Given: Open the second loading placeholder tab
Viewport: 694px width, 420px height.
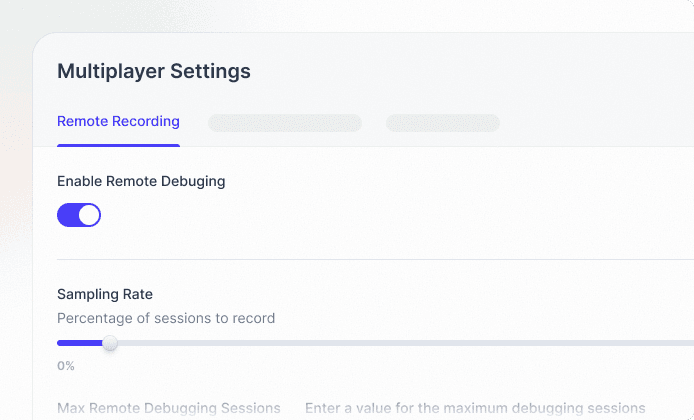Looking at the screenshot, I should point(285,123).
